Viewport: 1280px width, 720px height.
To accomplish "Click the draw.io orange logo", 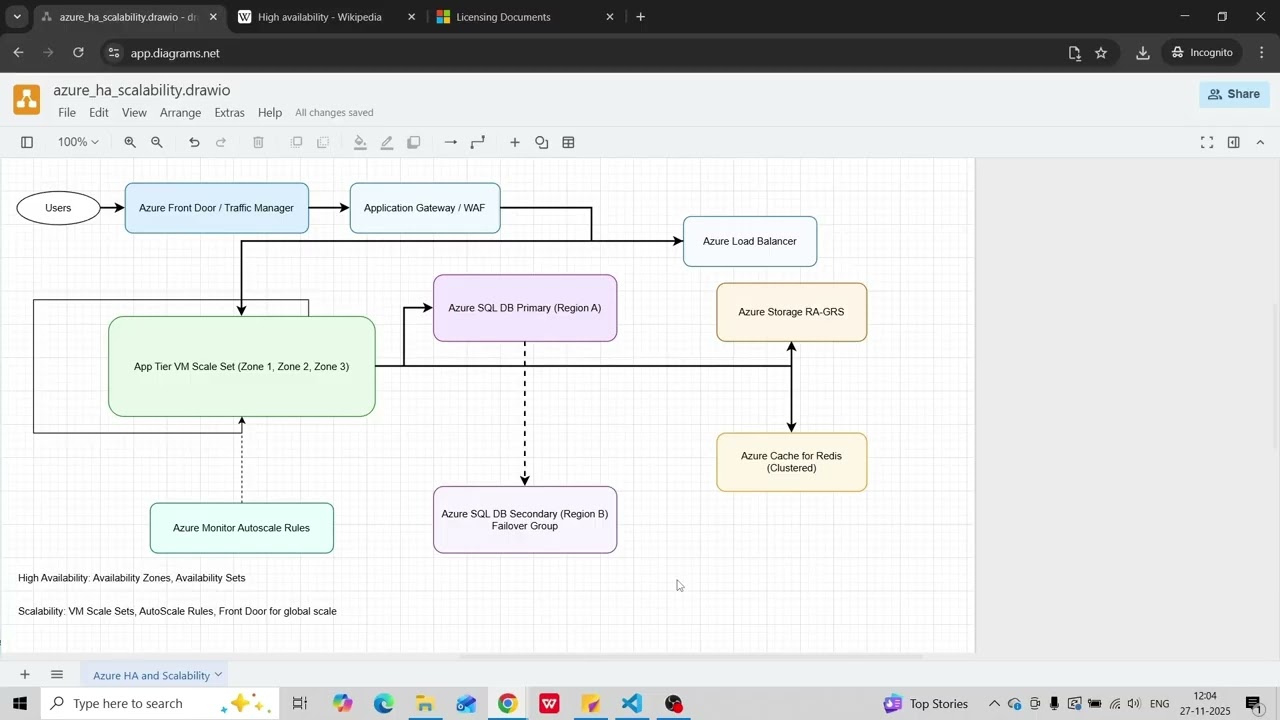I will click(x=27, y=99).
